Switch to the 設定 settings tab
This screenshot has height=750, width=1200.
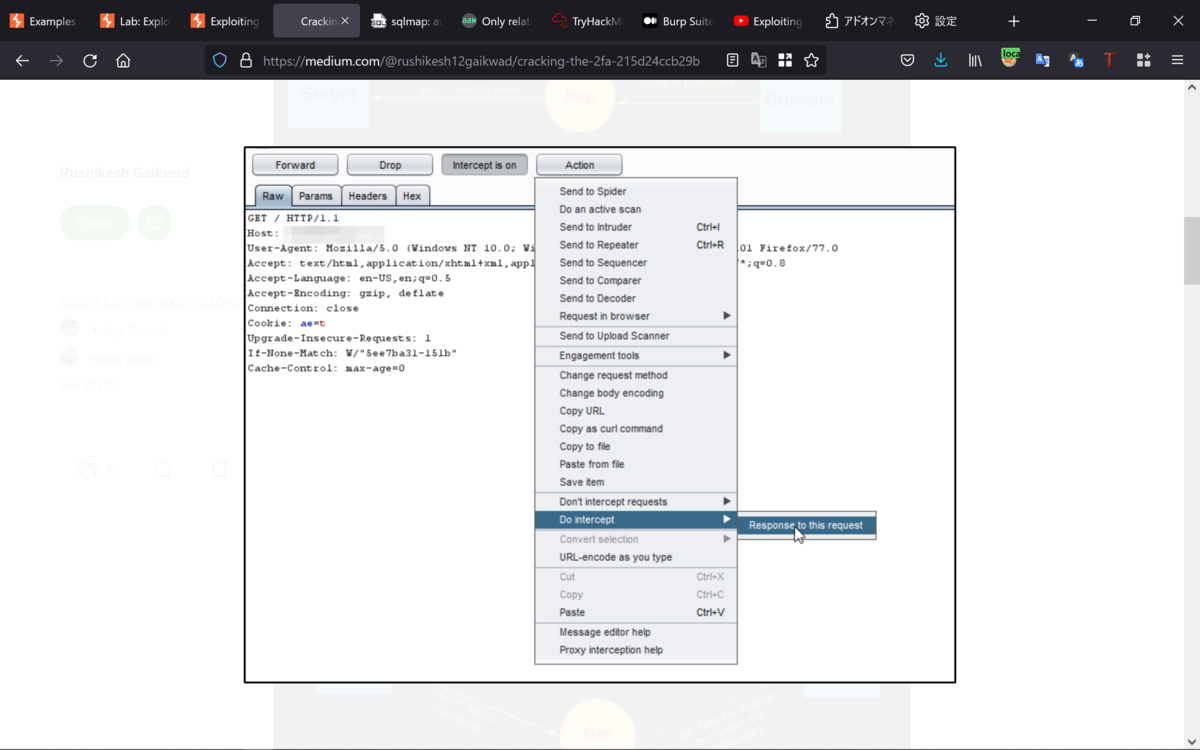pyautogui.click(x=948, y=21)
